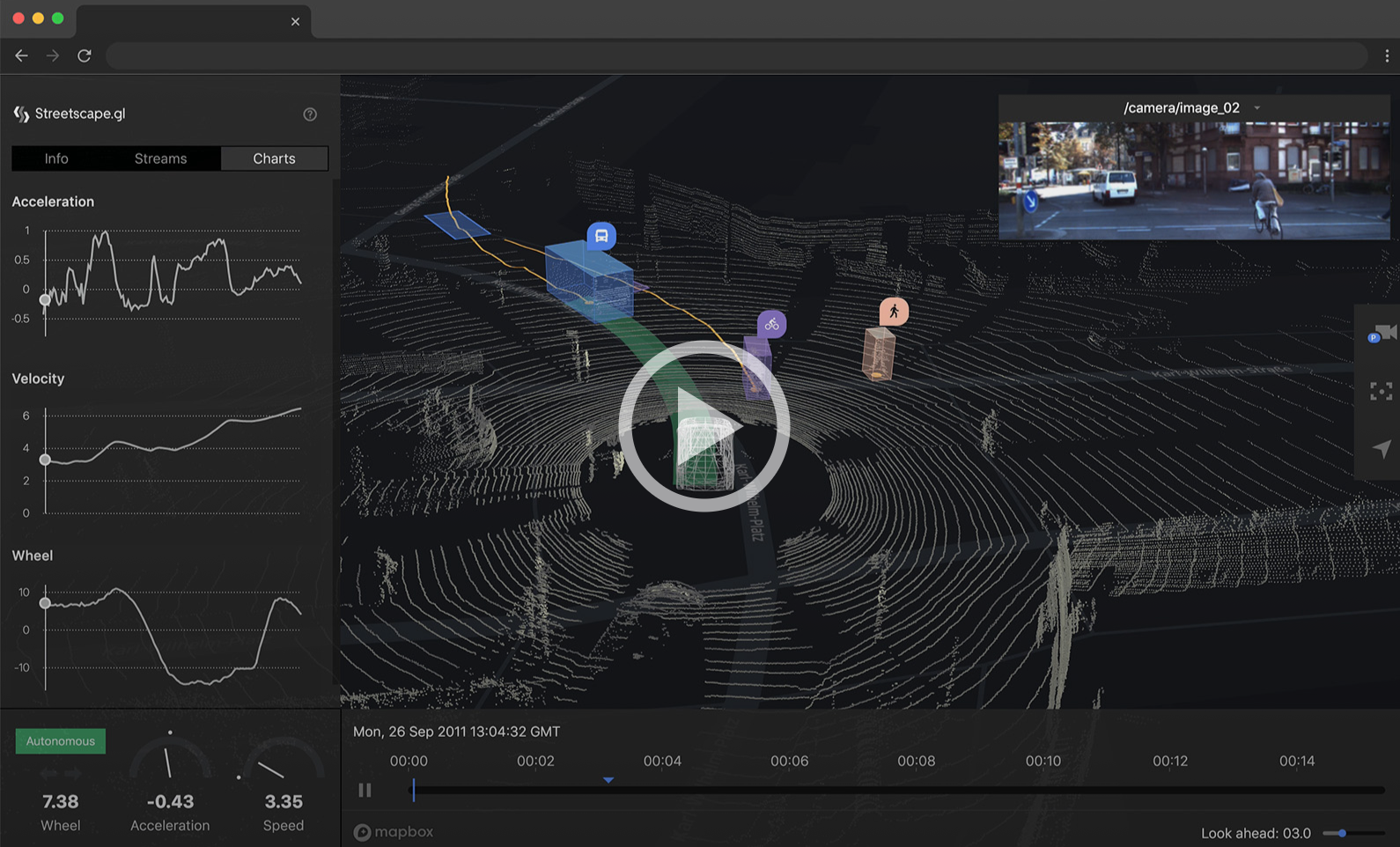Switch to the Info tab
Viewport: 1400px width, 847px height.
[x=56, y=158]
